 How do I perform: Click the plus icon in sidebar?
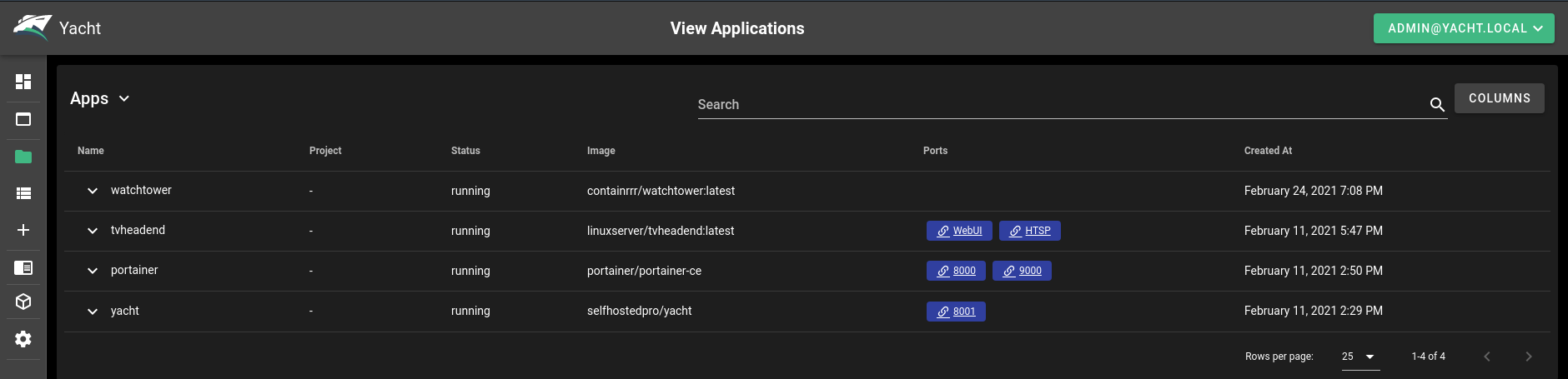click(23, 230)
